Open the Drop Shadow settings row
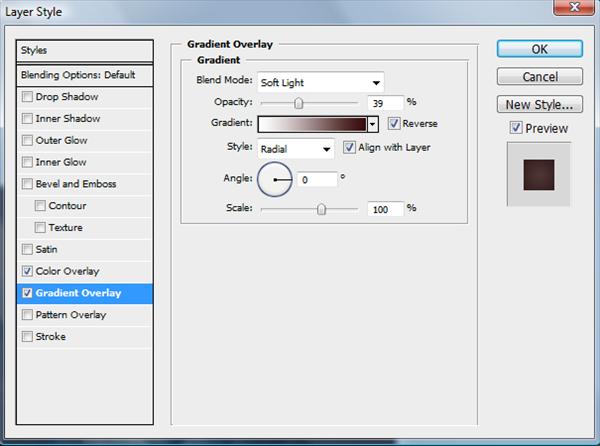Image resolution: width=600 pixels, height=446 pixels. coord(85,97)
